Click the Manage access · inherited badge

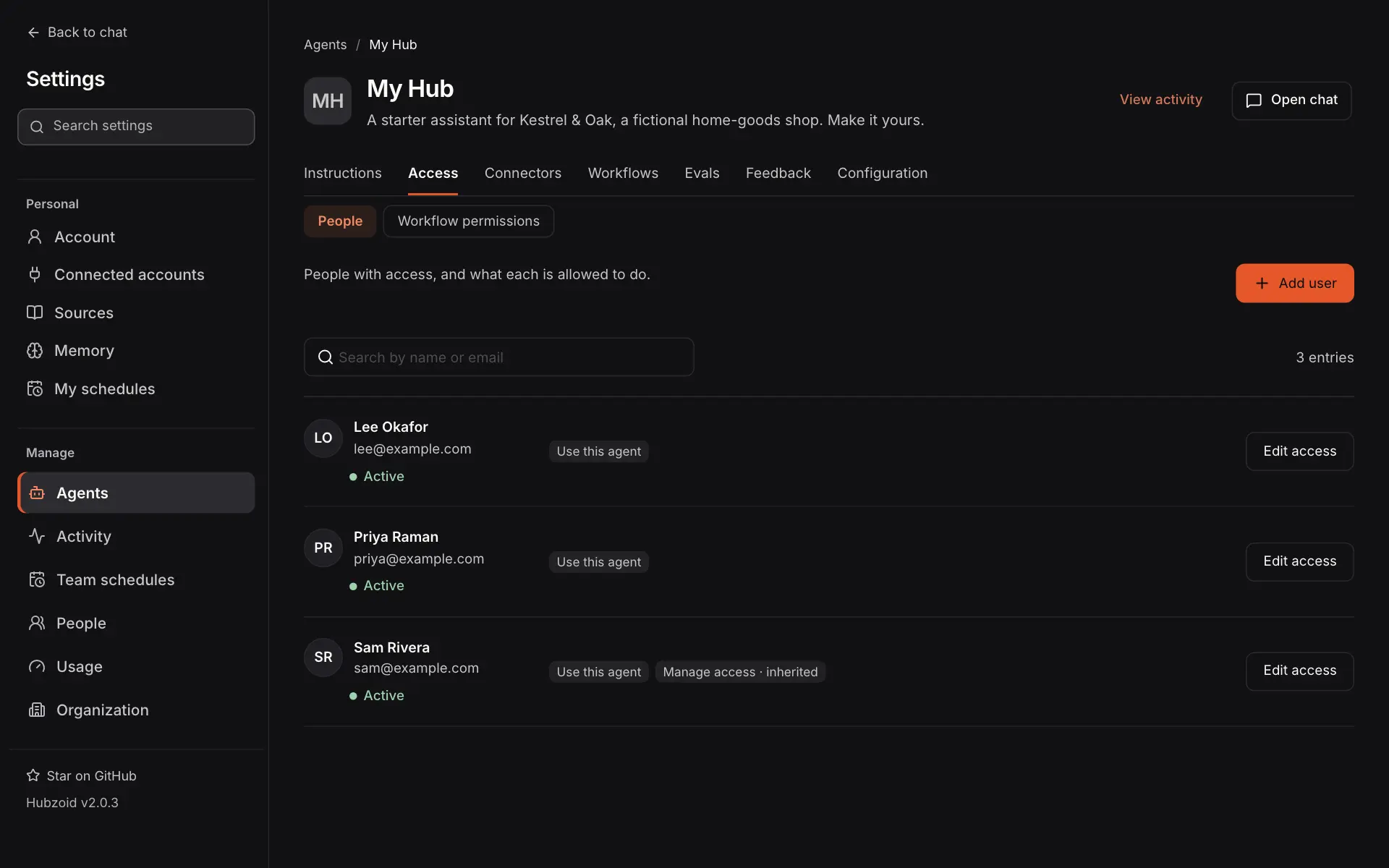(x=740, y=672)
